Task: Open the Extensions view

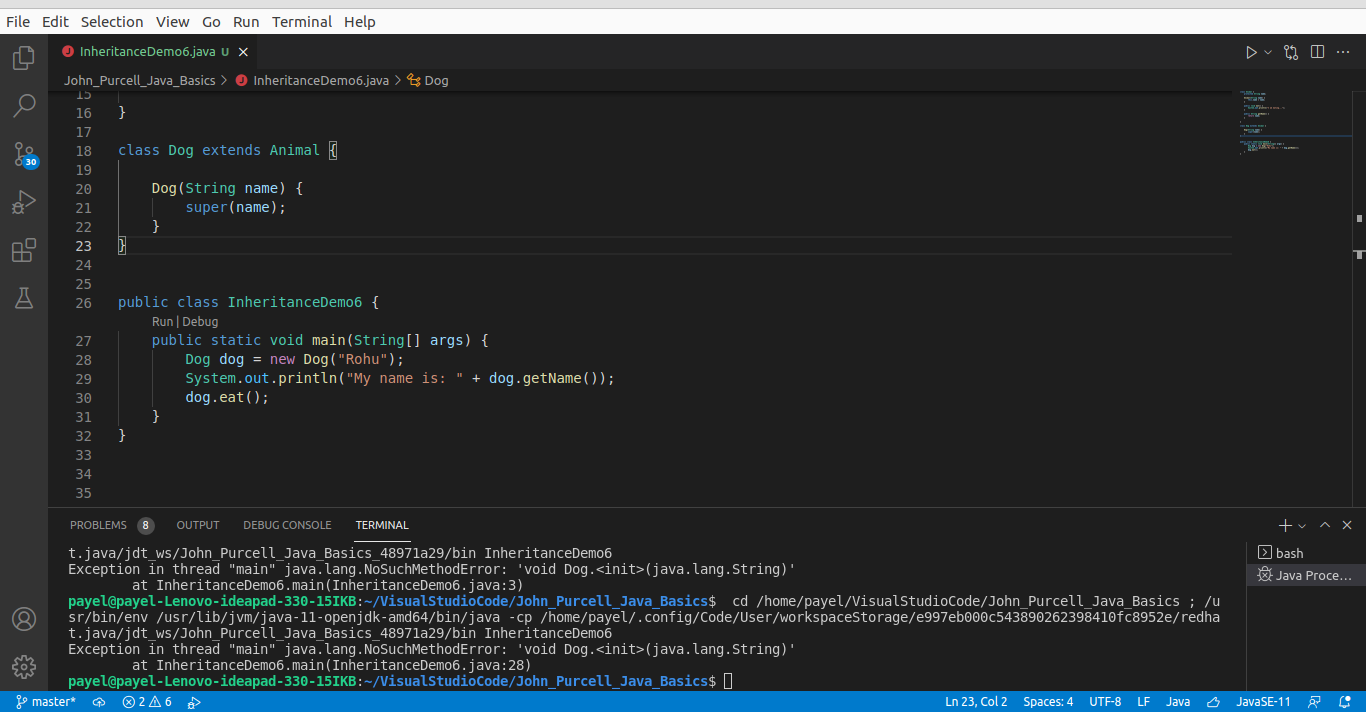Action: [24, 250]
